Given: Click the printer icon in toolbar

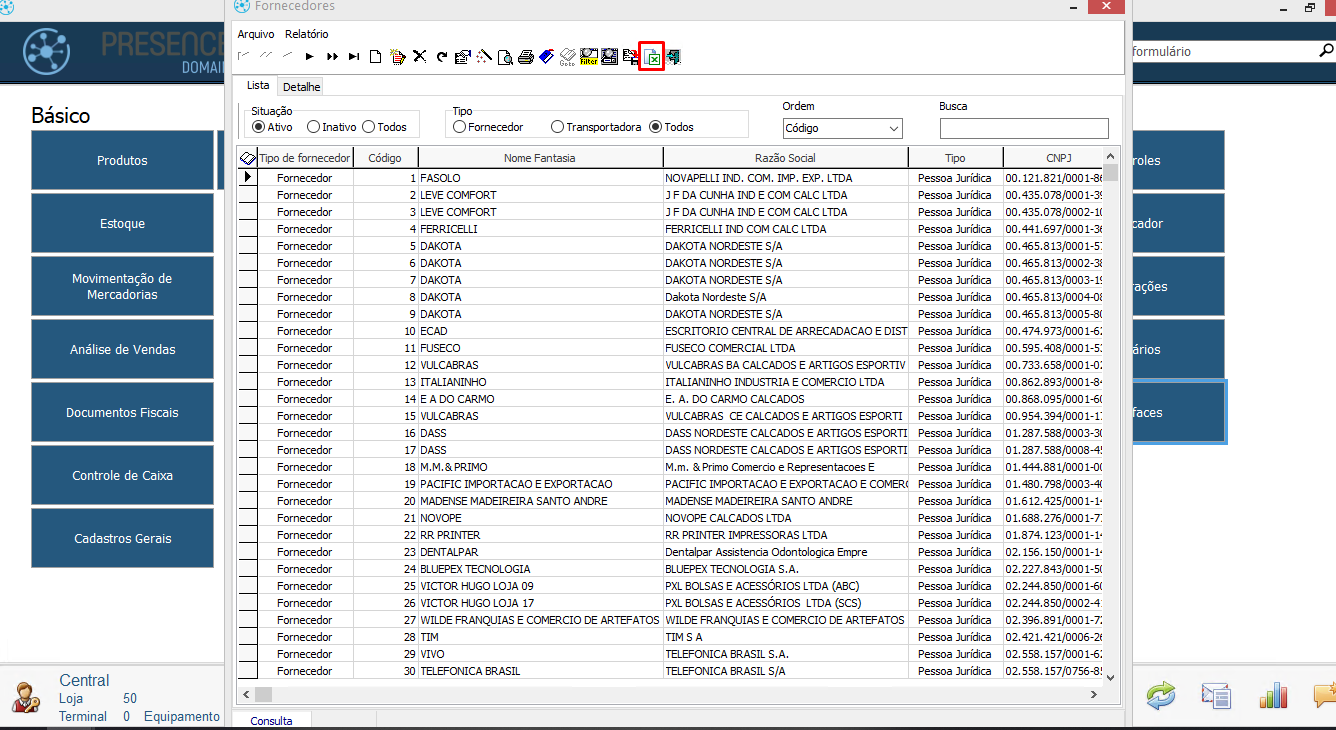Looking at the screenshot, I should (x=525, y=57).
